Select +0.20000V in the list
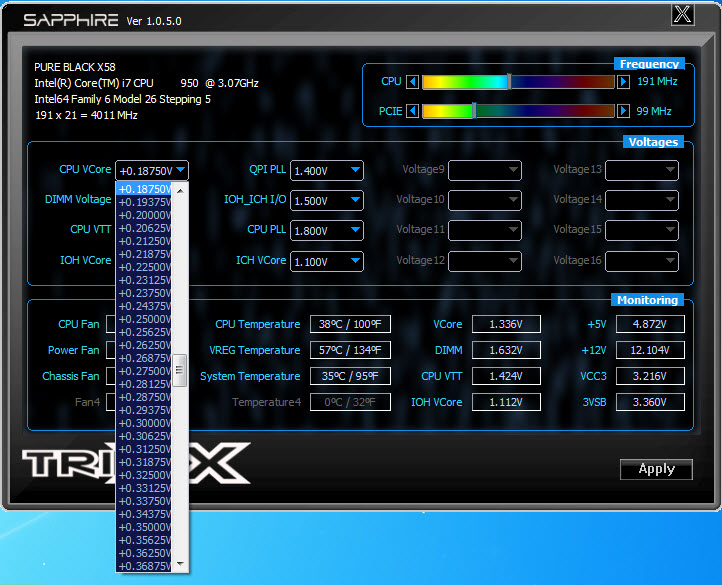Screen dimensions: 722x585 (x=144, y=215)
